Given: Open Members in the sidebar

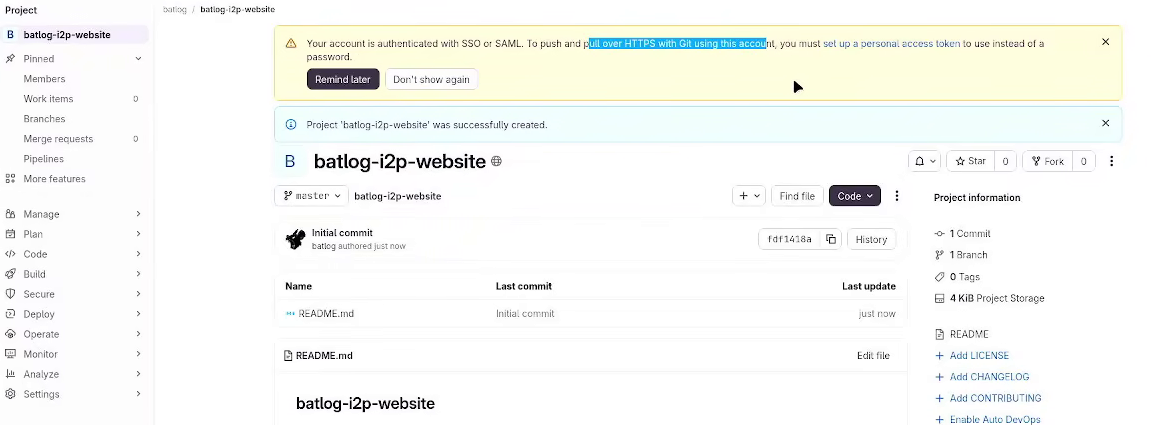Looking at the screenshot, I should (x=44, y=79).
